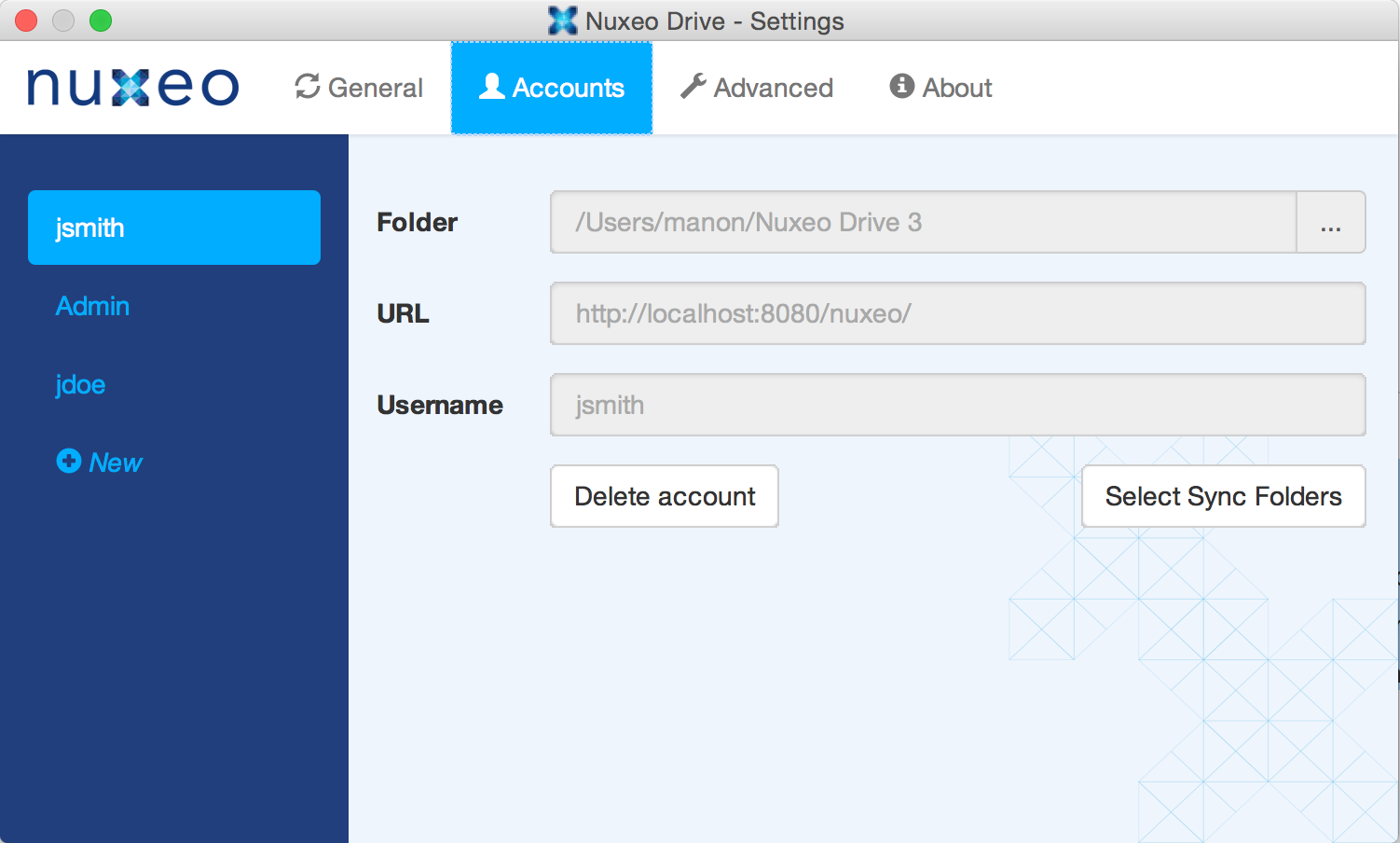This screenshot has width=1400, height=843.
Task: Browse for folder with the ellipsis button
Action: 1331,222
